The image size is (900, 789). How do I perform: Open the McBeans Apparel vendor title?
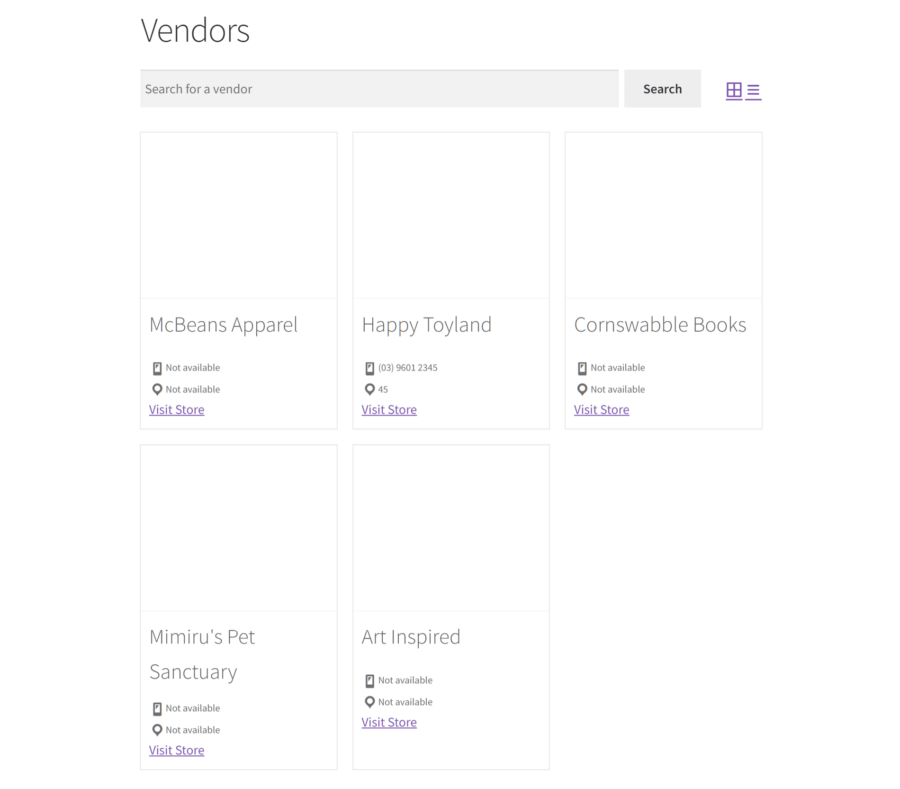tap(223, 324)
